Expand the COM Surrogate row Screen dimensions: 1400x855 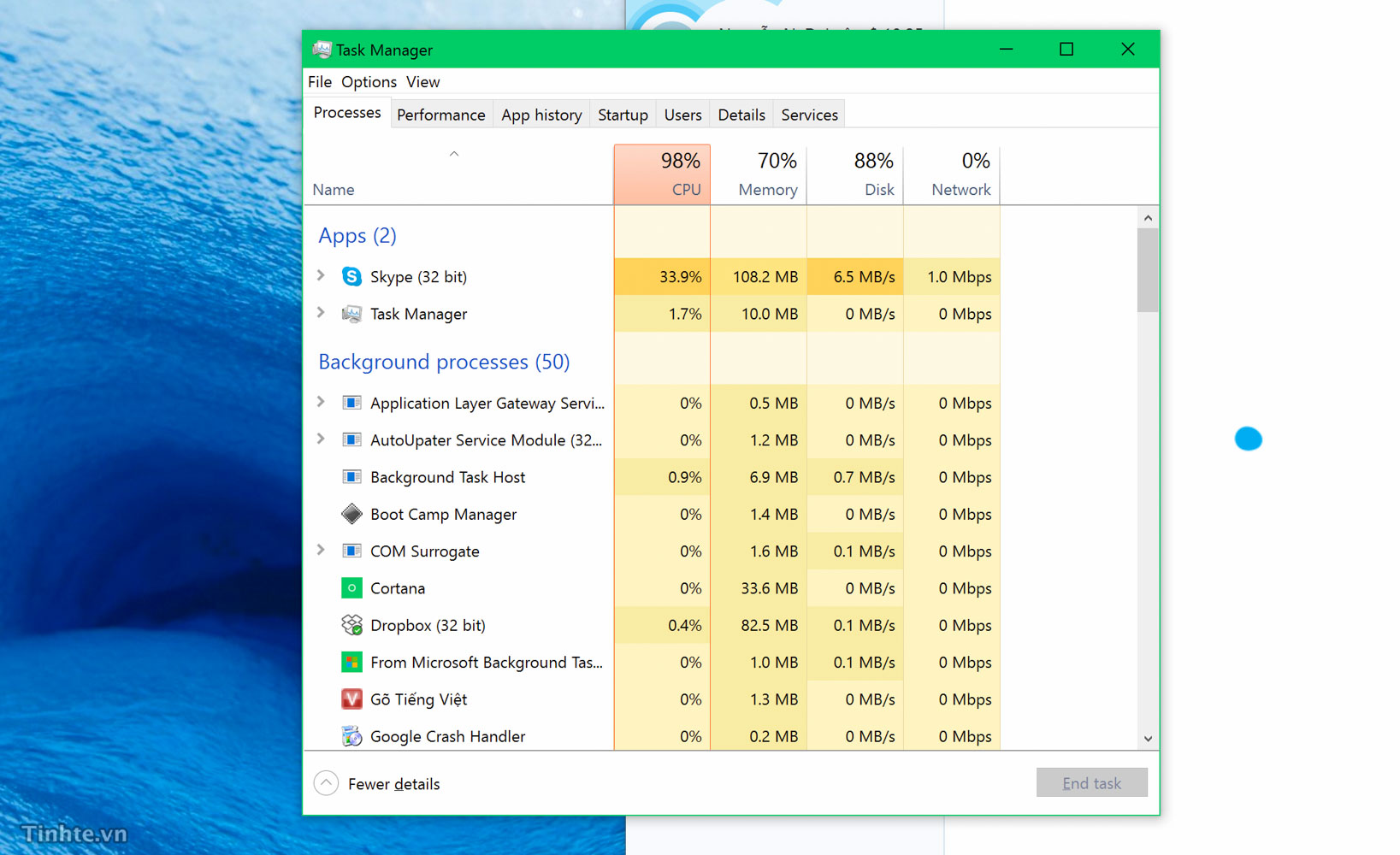321,550
